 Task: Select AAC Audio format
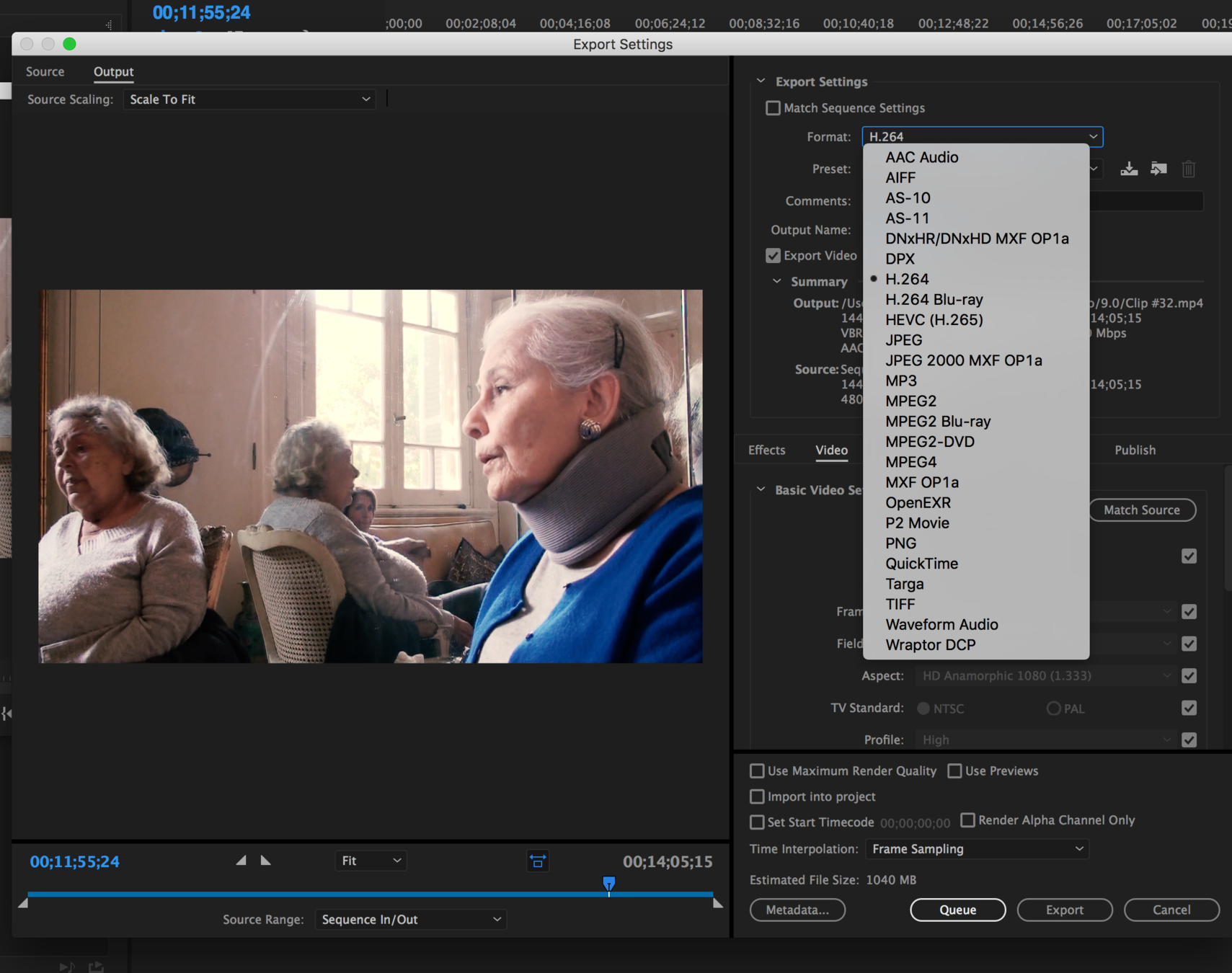(x=976, y=157)
